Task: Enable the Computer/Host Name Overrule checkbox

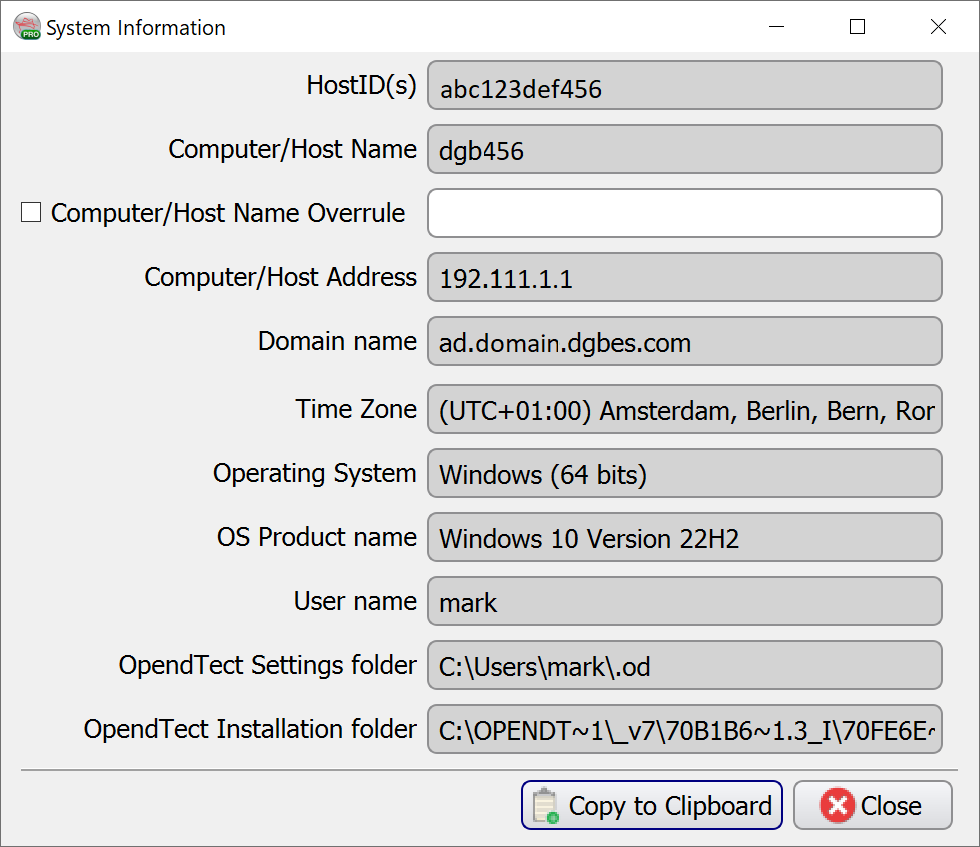Action: pyautogui.click(x=32, y=213)
